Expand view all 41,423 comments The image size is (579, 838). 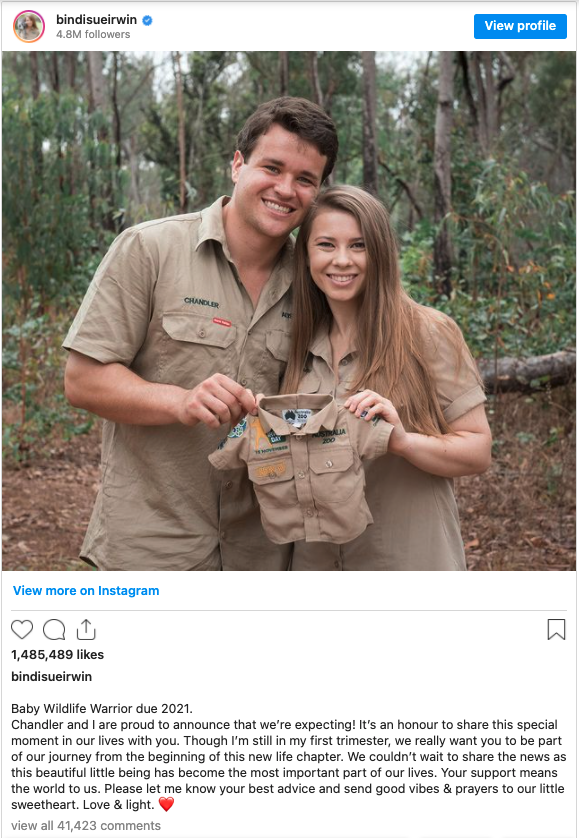[x=86, y=826]
